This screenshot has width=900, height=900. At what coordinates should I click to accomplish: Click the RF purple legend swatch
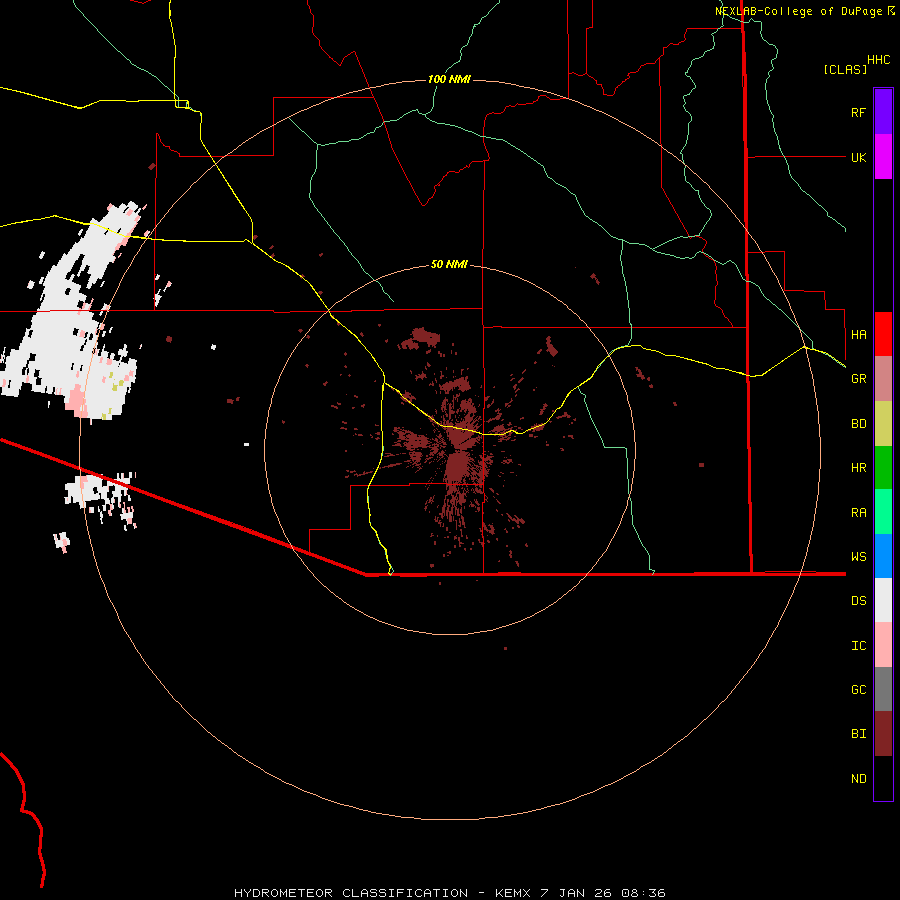[x=883, y=112]
